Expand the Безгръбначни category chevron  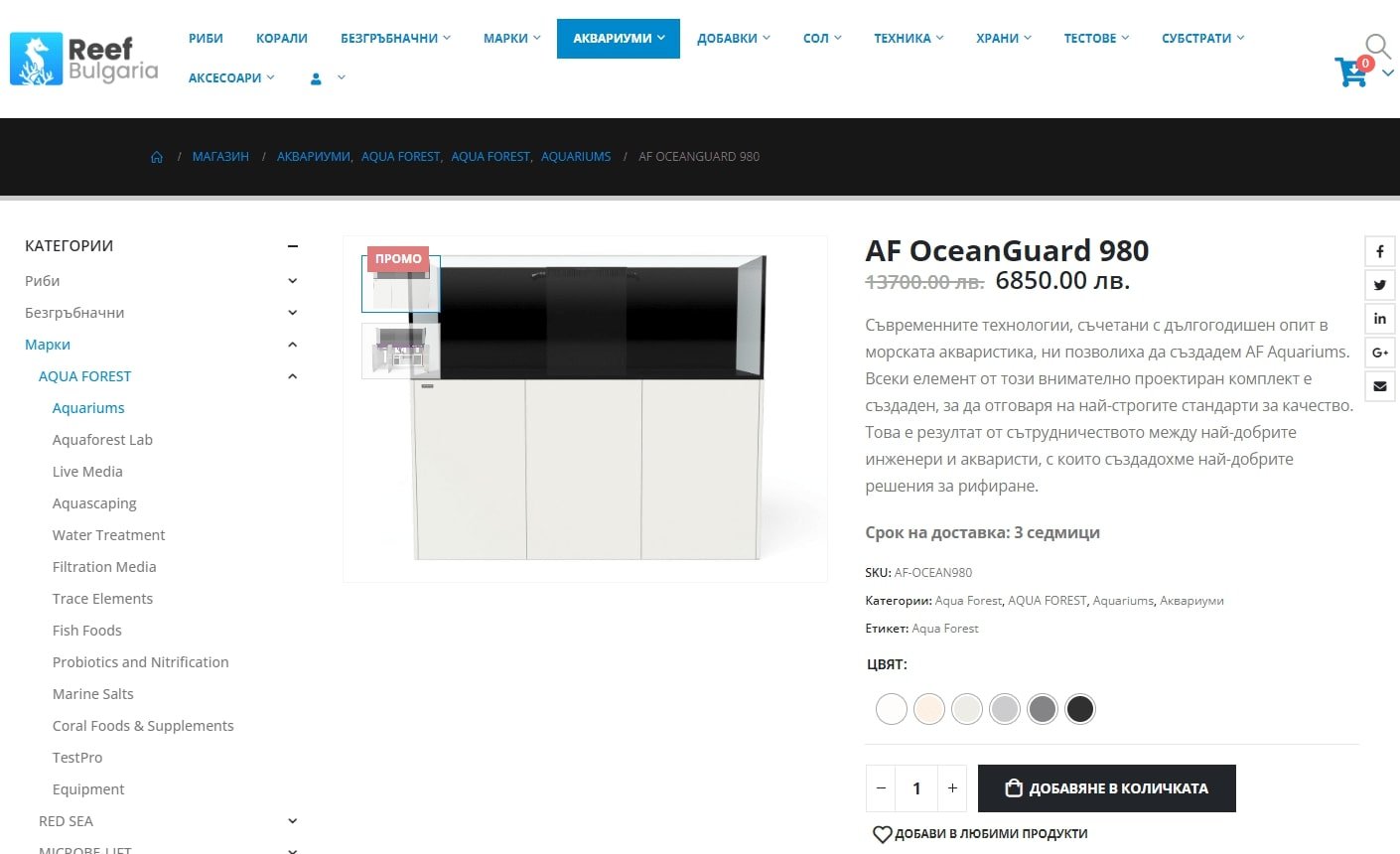click(x=293, y=313)
